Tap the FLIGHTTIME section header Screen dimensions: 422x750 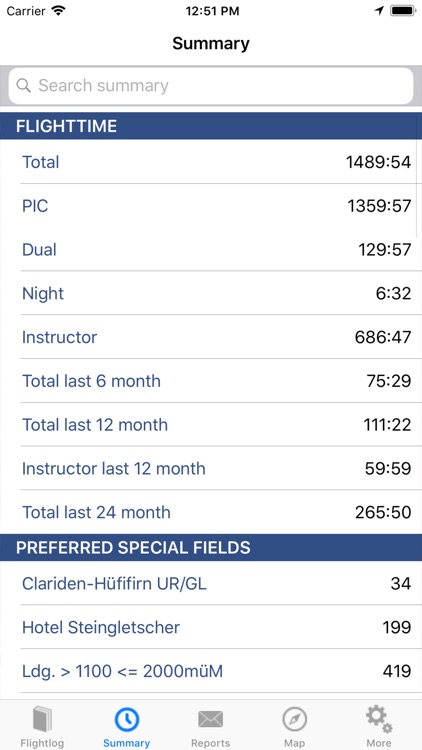click(x=211, y=126)
